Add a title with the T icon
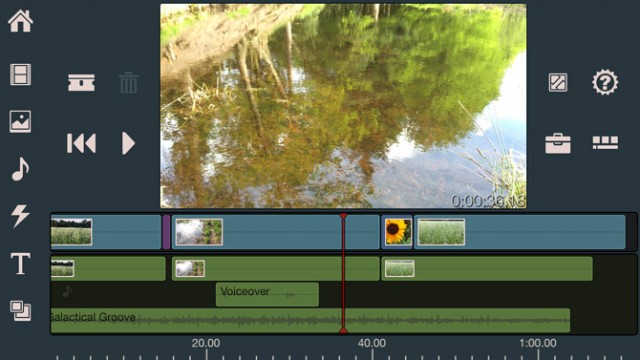 click(x=20, y=263)
